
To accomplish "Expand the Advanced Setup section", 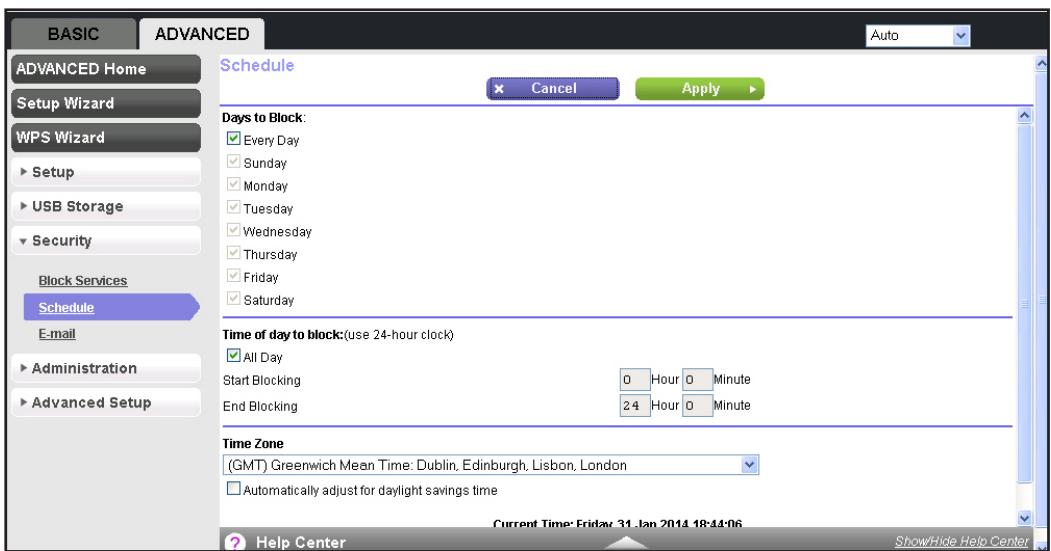I will point(106,402).
